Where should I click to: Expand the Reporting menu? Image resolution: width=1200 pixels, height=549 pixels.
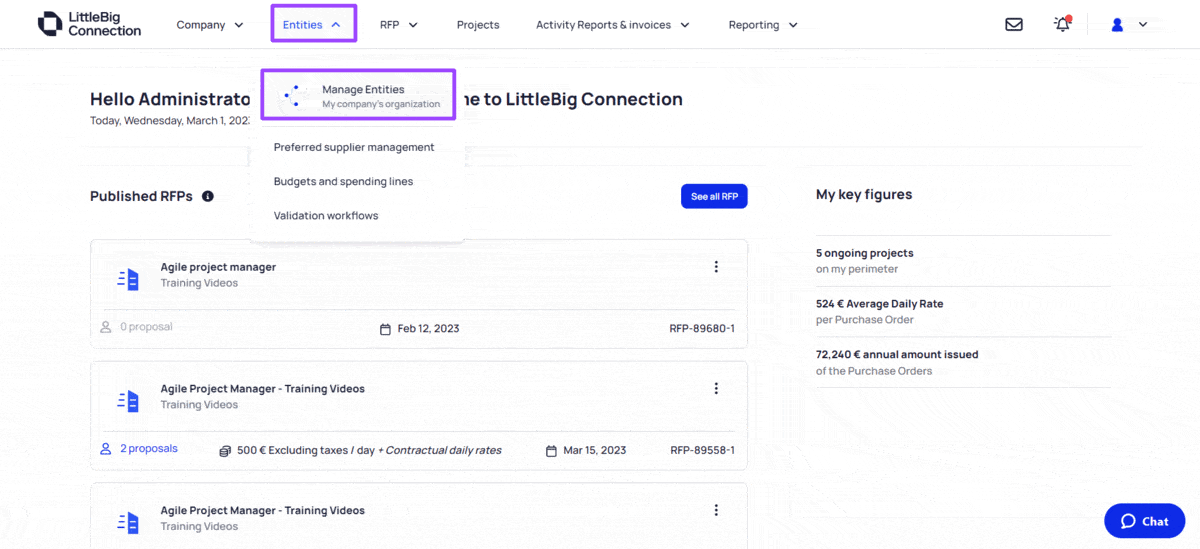[x=763, y=25]
